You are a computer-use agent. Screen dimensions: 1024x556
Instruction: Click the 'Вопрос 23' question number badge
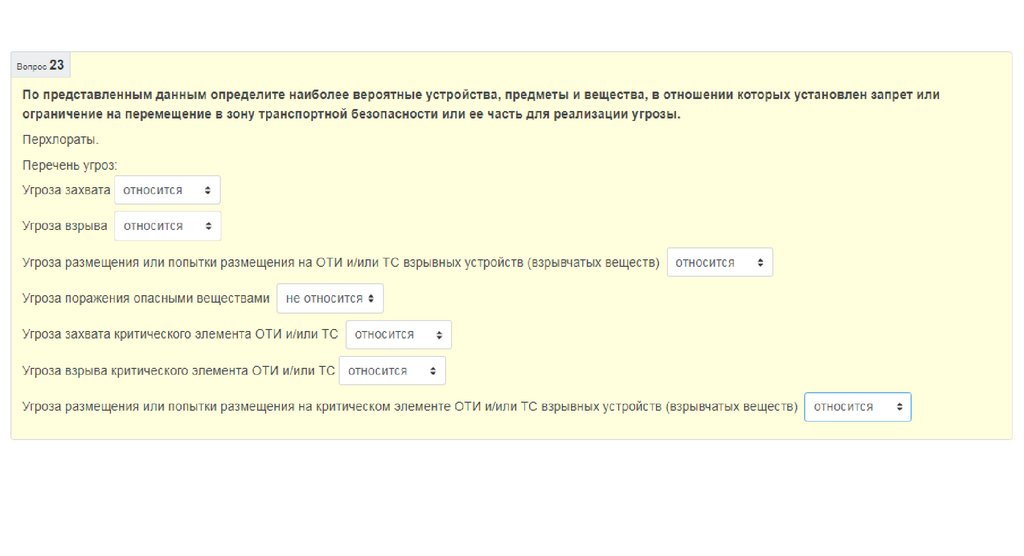point(41,65)
